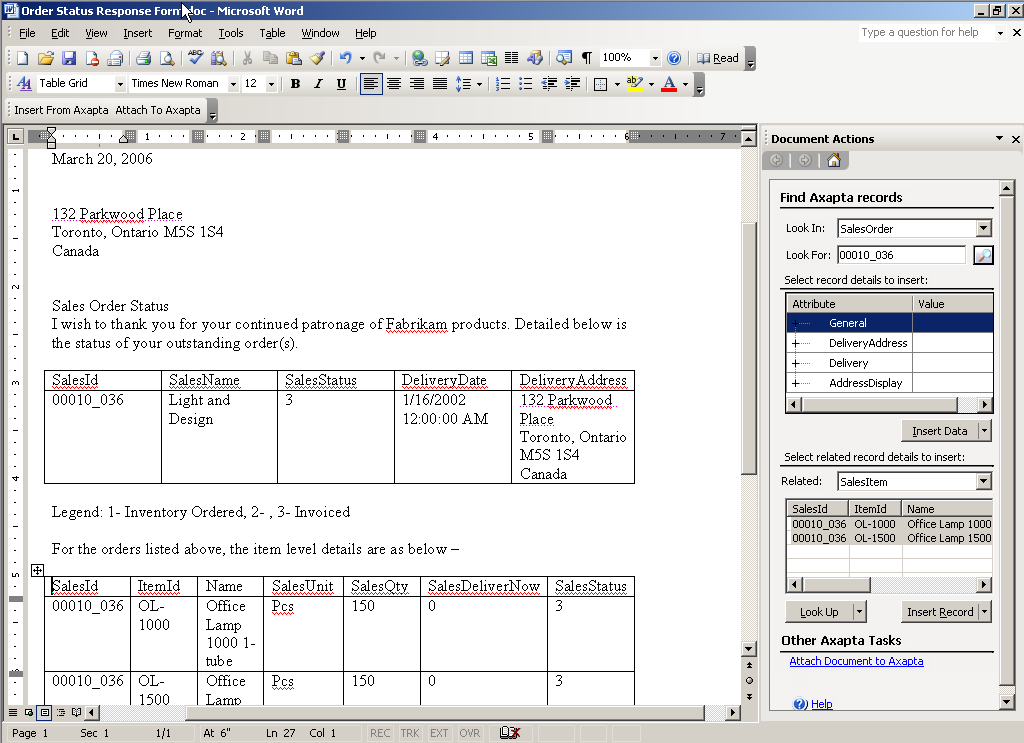Search Axapta records magnifier button
1024x743 pixels.
(x=983, y=255)
